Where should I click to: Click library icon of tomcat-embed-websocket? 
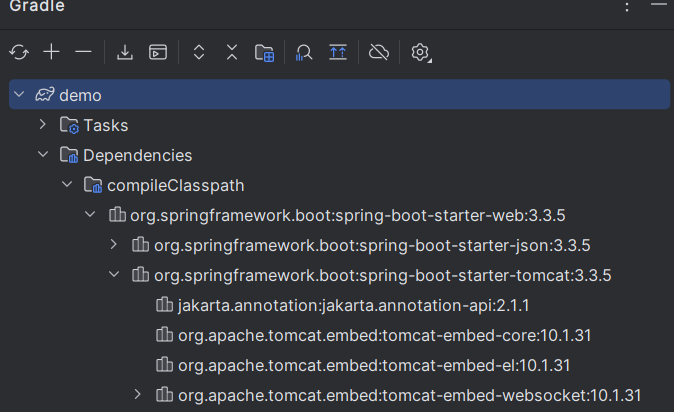[x=164, y=394]
